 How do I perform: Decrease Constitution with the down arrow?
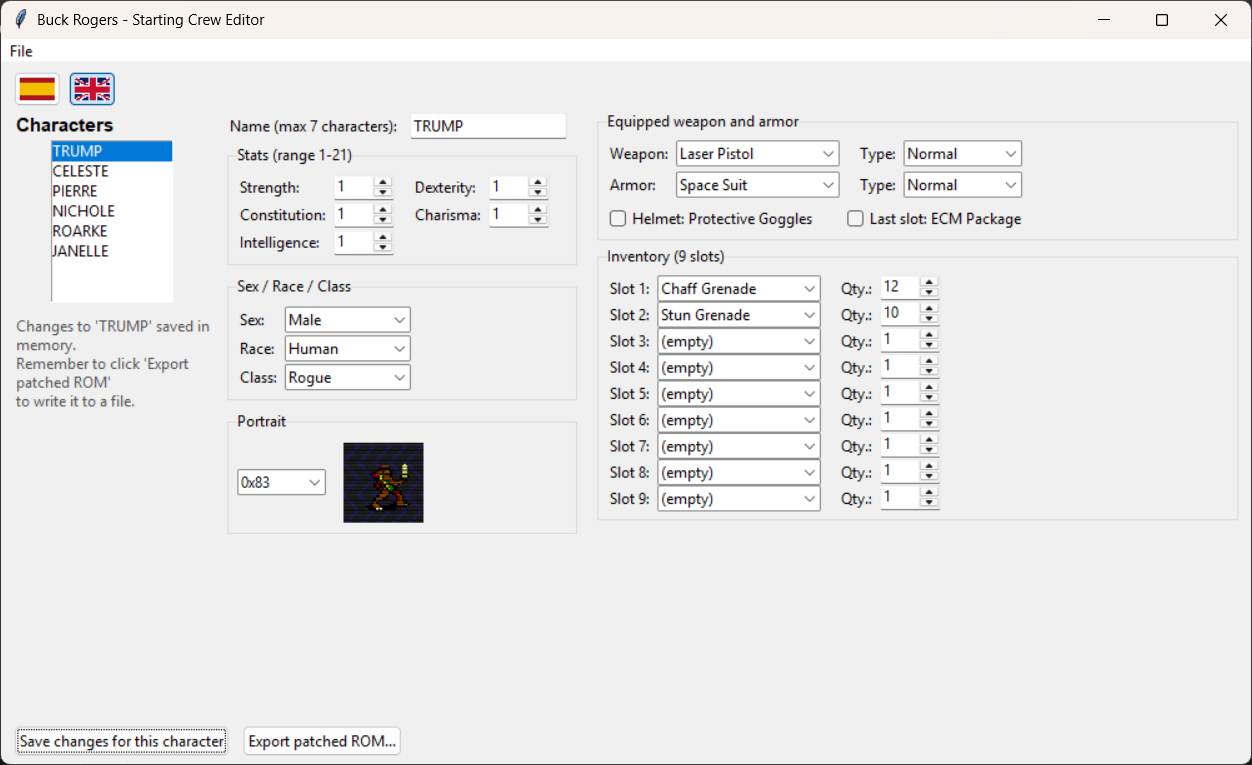(383, 220)
